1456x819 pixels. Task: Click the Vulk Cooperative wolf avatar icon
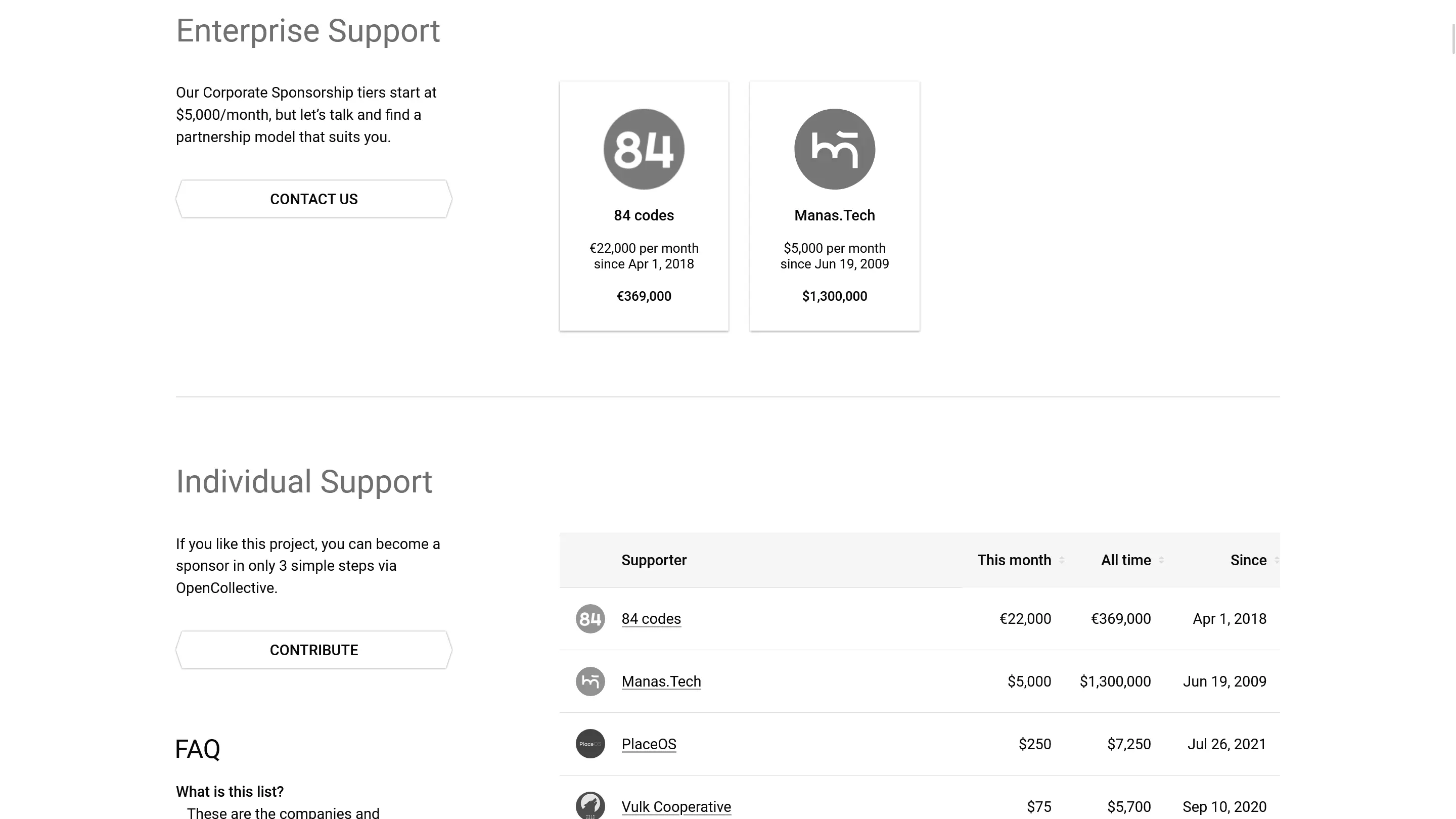pyautogui.click(x=589, y=805)
